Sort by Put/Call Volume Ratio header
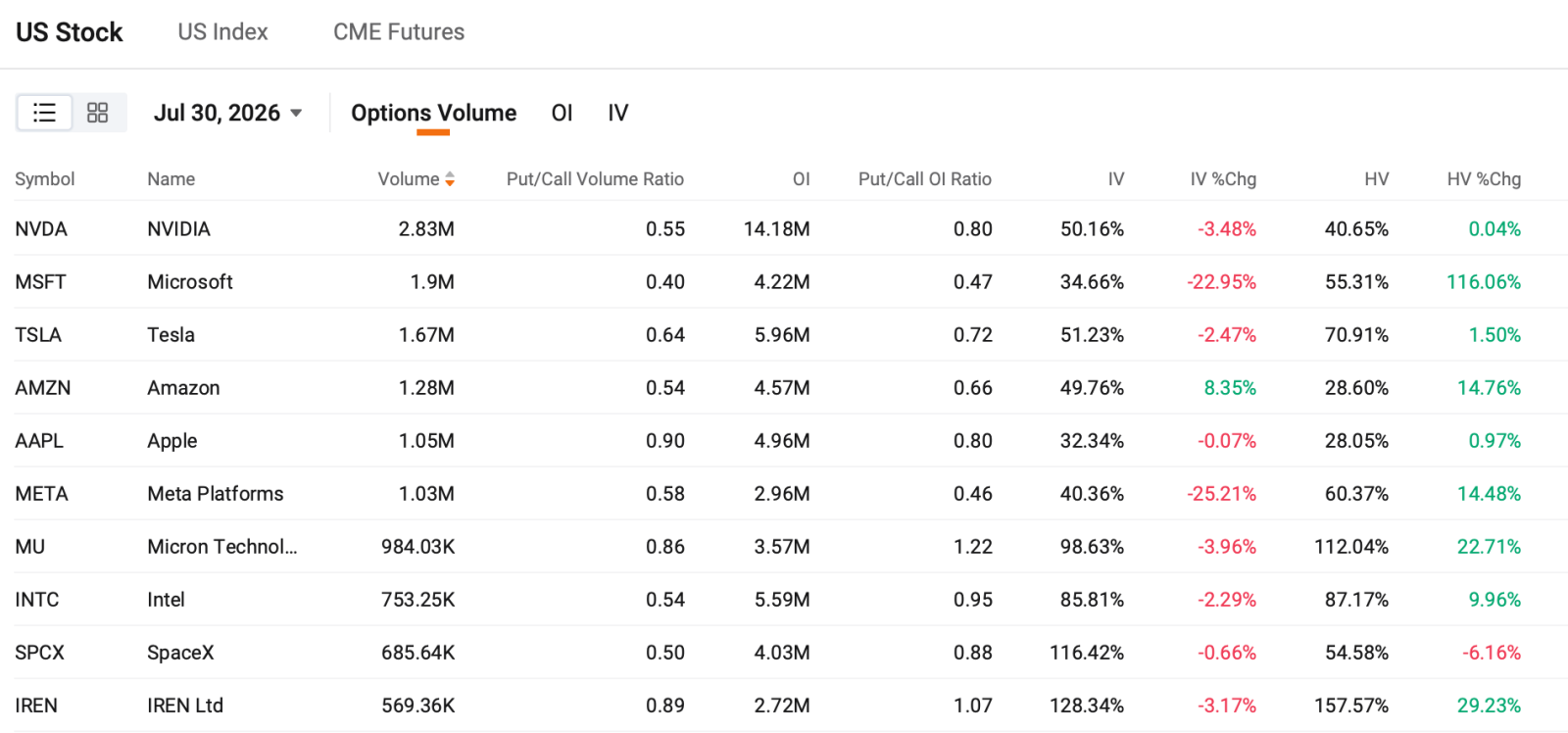The image size is (1568, 733). point(595,179)
